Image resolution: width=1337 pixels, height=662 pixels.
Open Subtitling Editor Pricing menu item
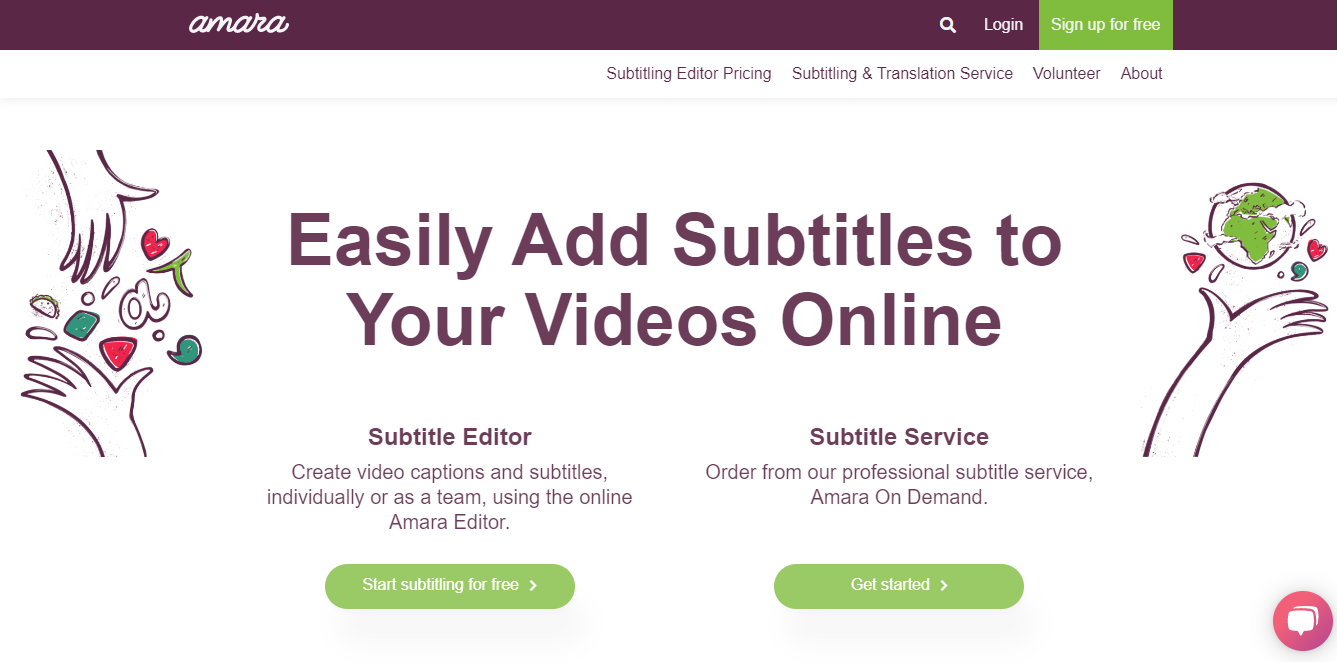click(x=689, y=74)
